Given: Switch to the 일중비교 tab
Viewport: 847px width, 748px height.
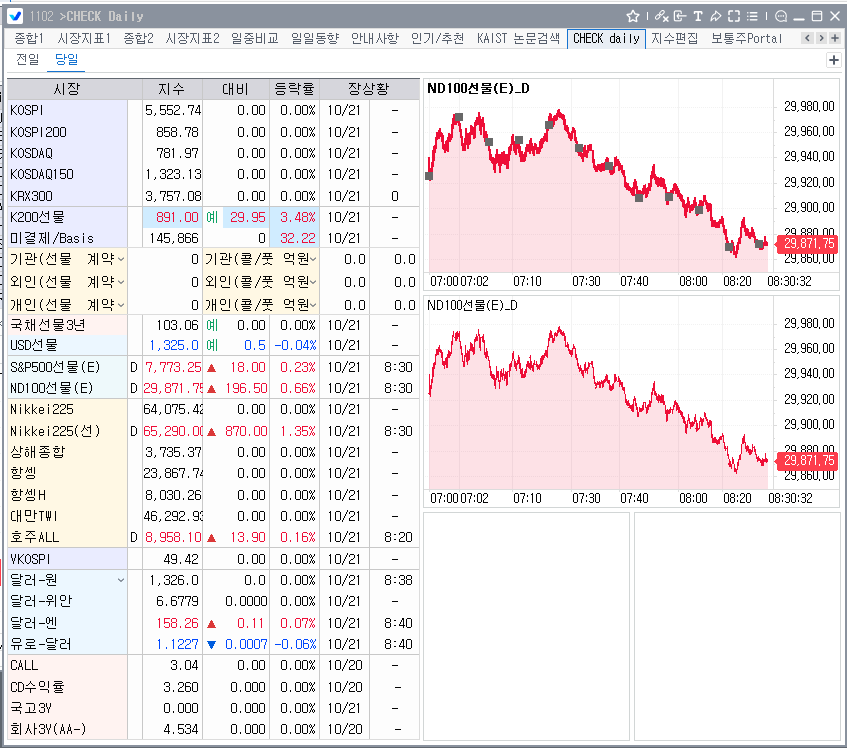Looking at the screenshot, I should coord(254,38).
